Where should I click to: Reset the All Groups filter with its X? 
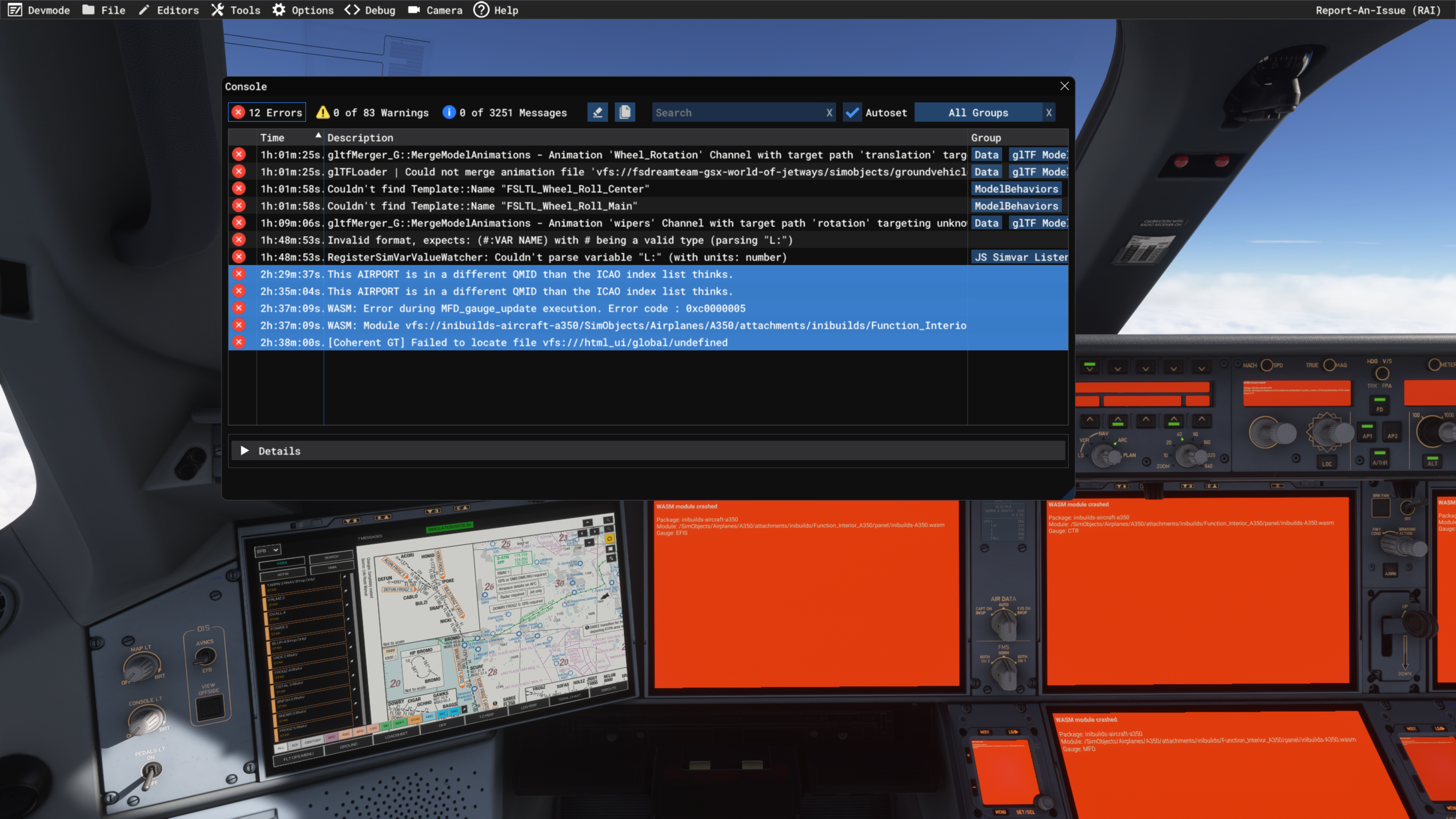[x=1048, y=113]
